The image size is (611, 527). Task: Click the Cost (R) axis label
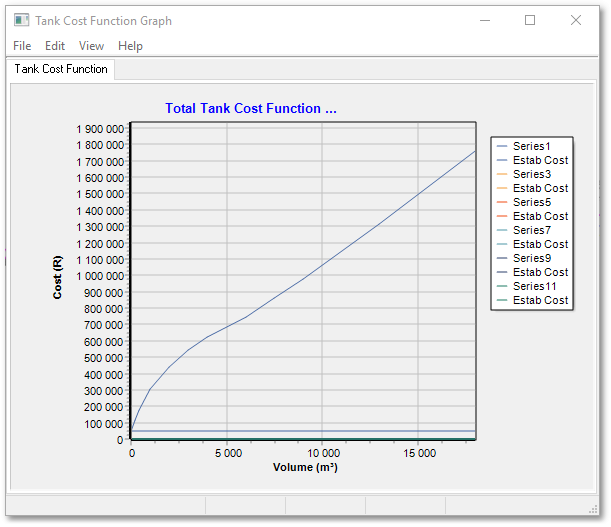pos(57,278)
